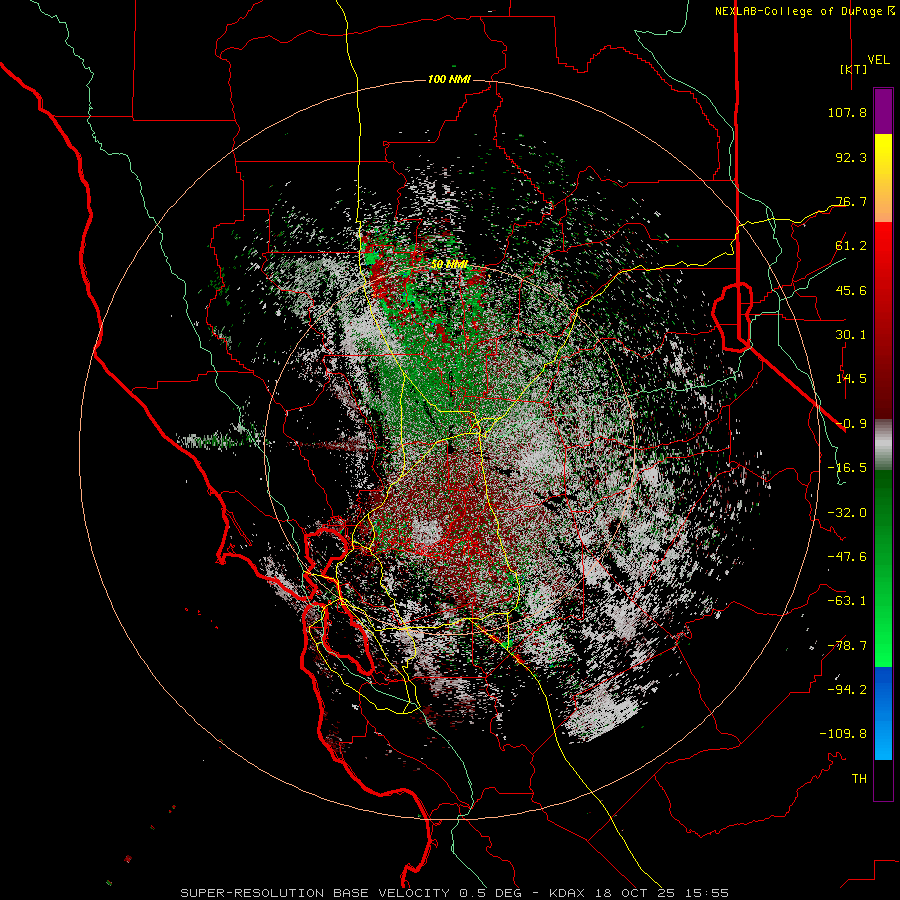Select the 14.5 scale value
The image size is (900, 900).
pos(851,379)
